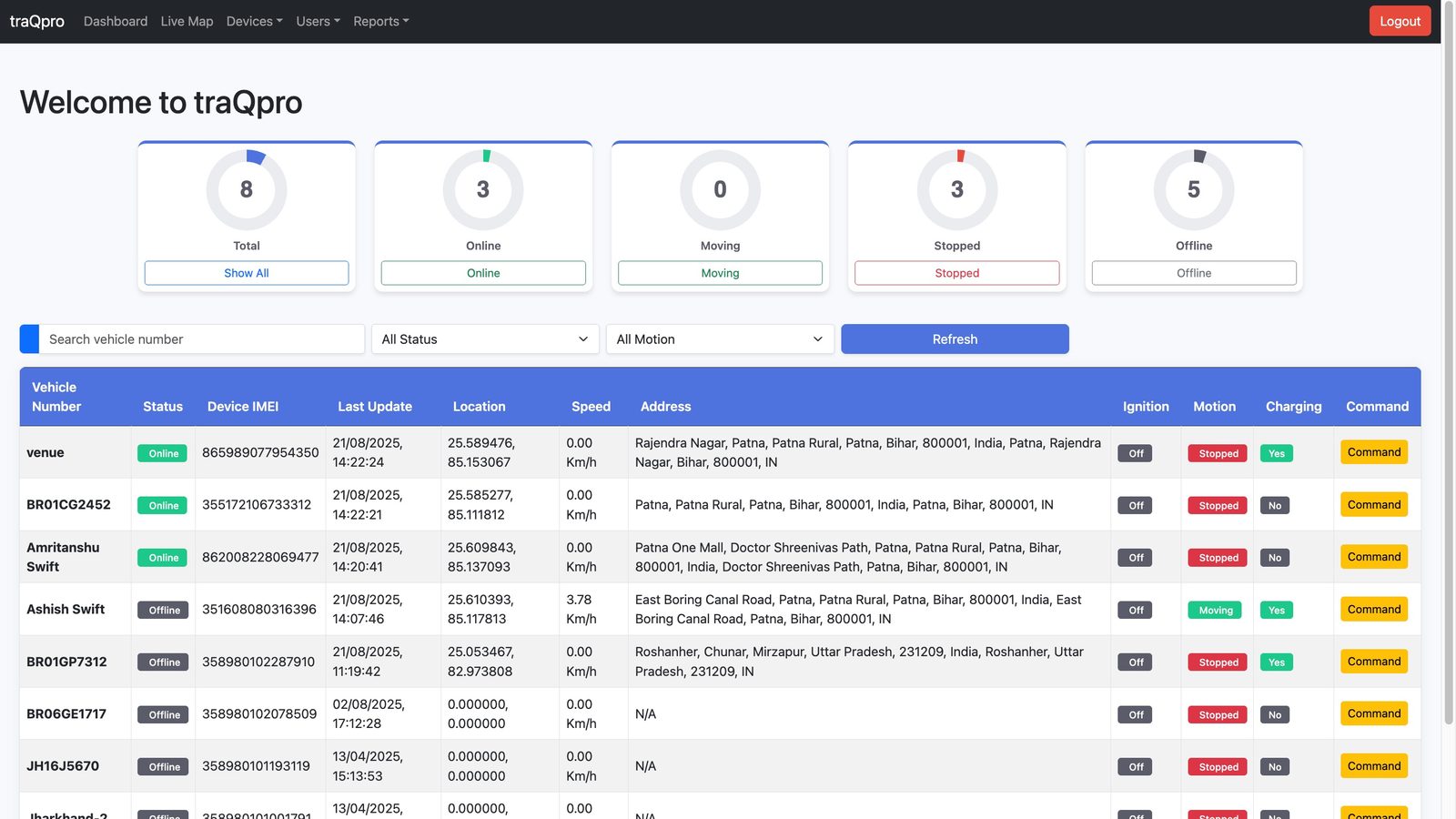The height and width of the screenshot is (819, 1456).
Task: Click the Moving badge for Ashish Swift
Action: 1215,611
